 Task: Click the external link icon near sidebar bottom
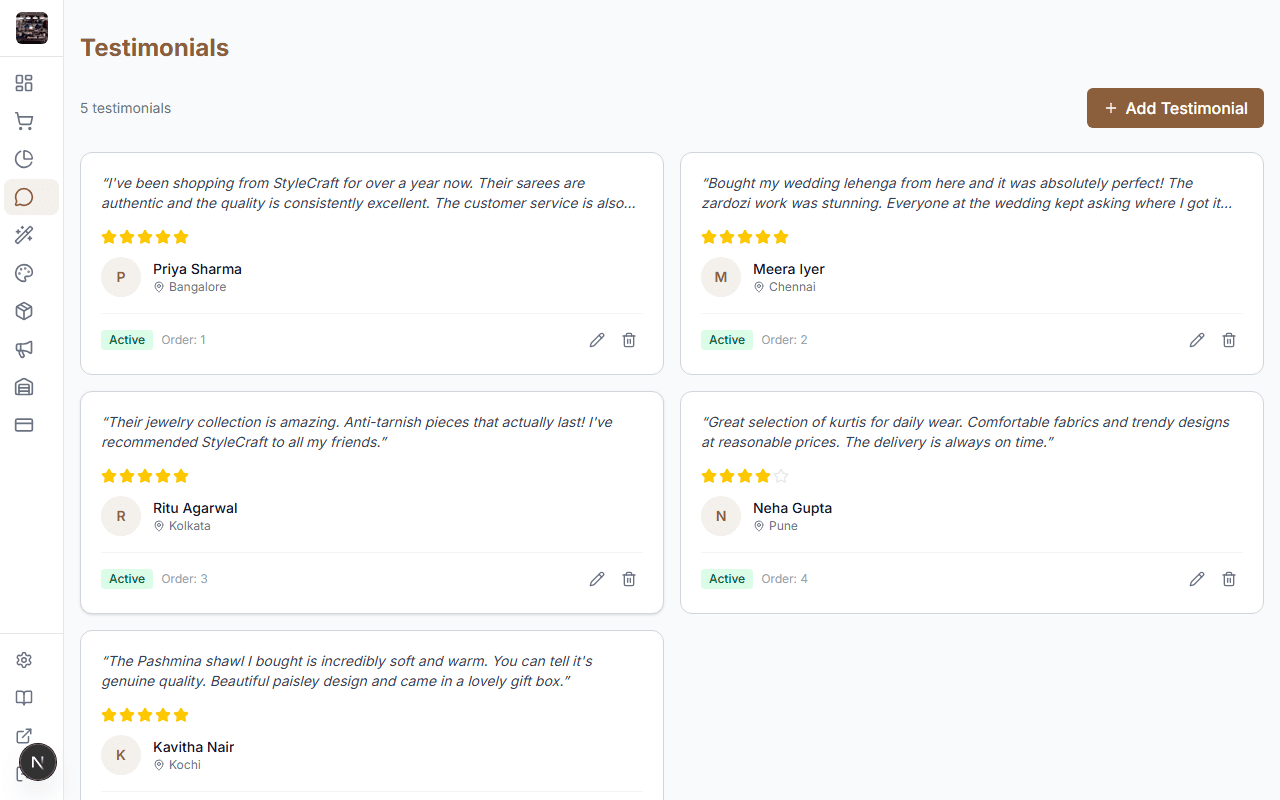[24, 736]
